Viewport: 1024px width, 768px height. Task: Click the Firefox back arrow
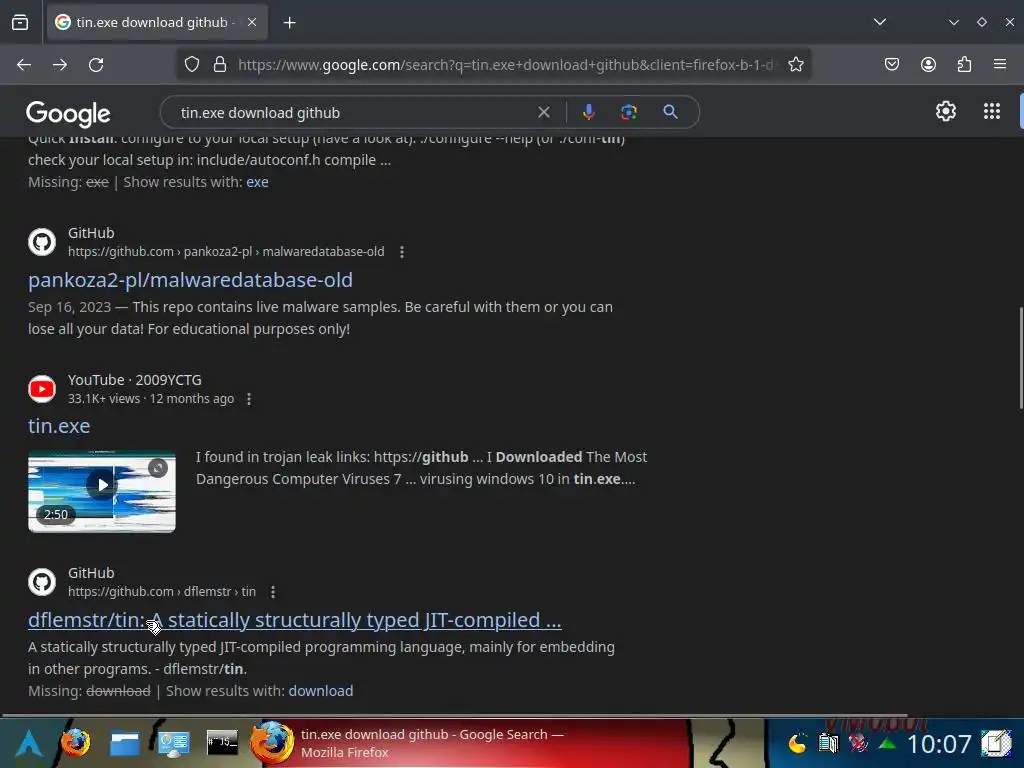point(24,65)
